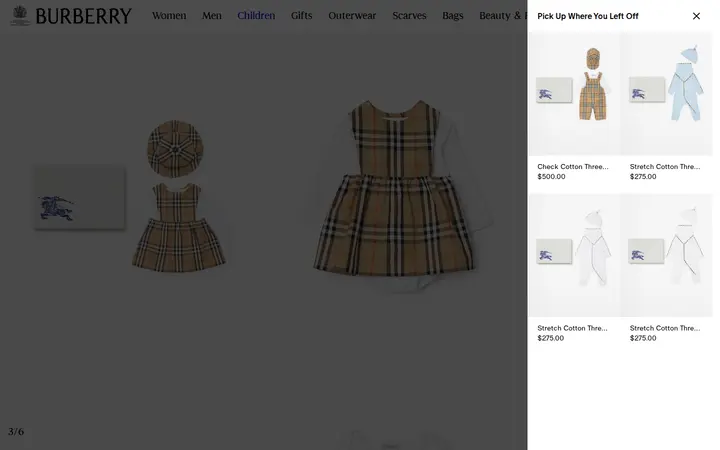Screen dimensions: 720x450
Task: Open the partly hidden Beauty menu item
Action: pyautogui.click(x=503, y=16)
